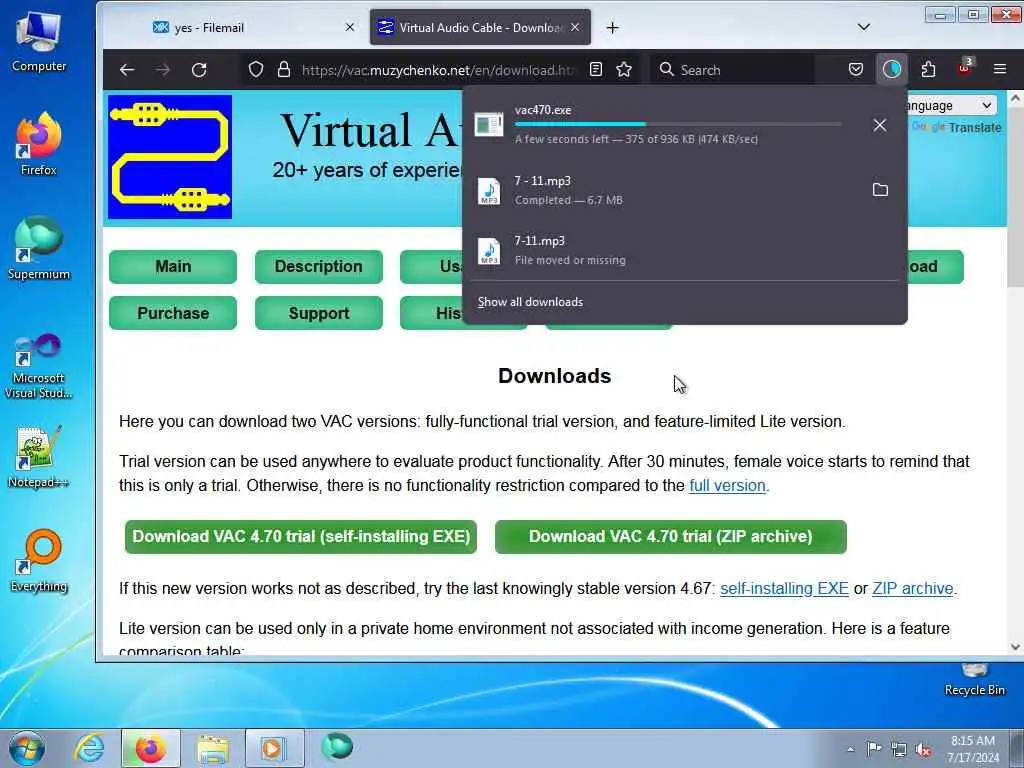Open the network tray icon
Image resolution: width=1024 pixels, height=768 pixels.
click(899, 749)
